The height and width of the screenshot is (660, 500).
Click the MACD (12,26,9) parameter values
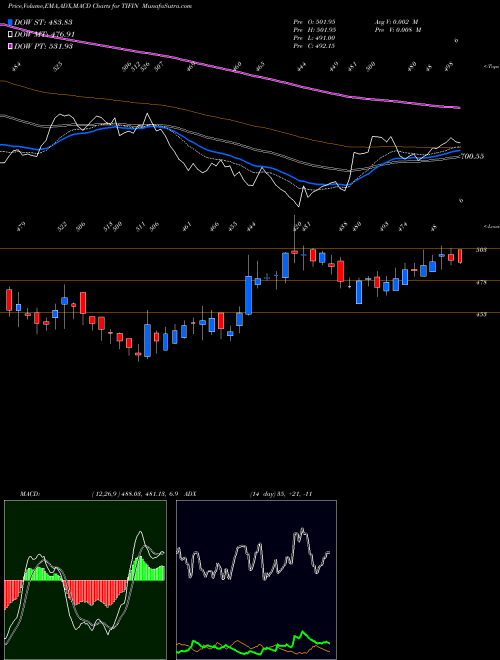click(x=136, y=494)
